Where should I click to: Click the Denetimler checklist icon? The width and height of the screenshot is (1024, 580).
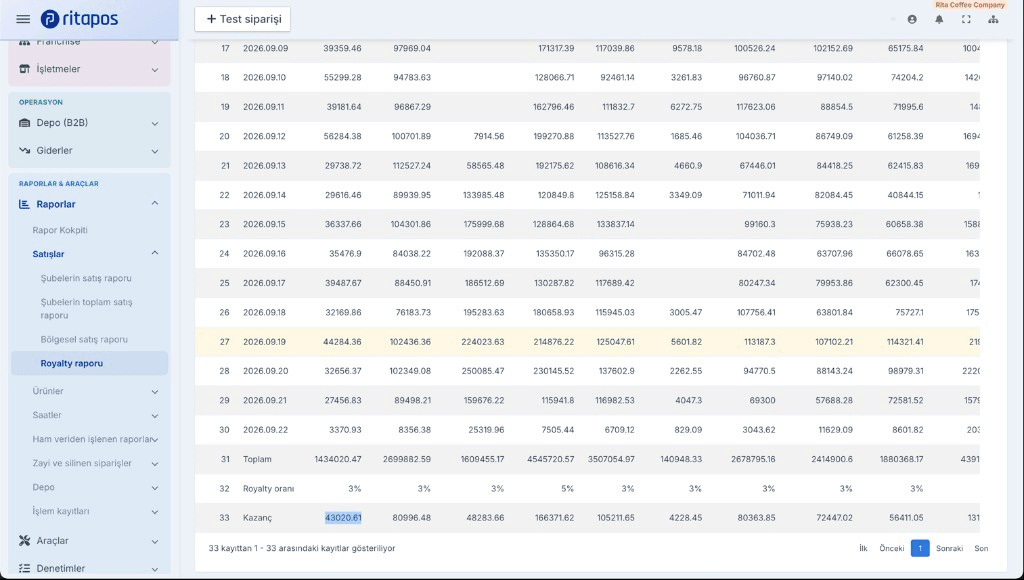click(x=25, y=568)
